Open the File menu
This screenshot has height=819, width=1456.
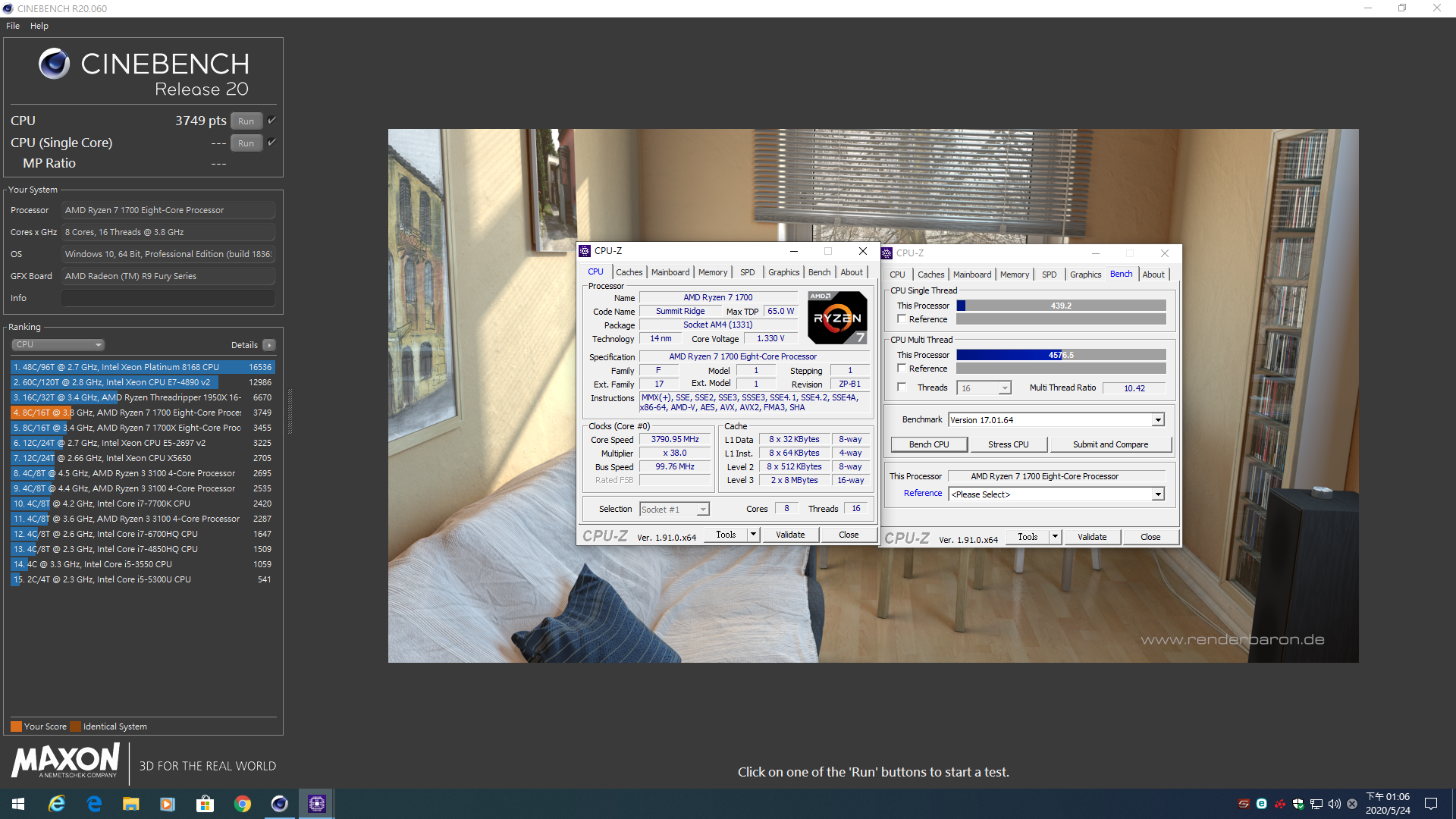(13, 26)
